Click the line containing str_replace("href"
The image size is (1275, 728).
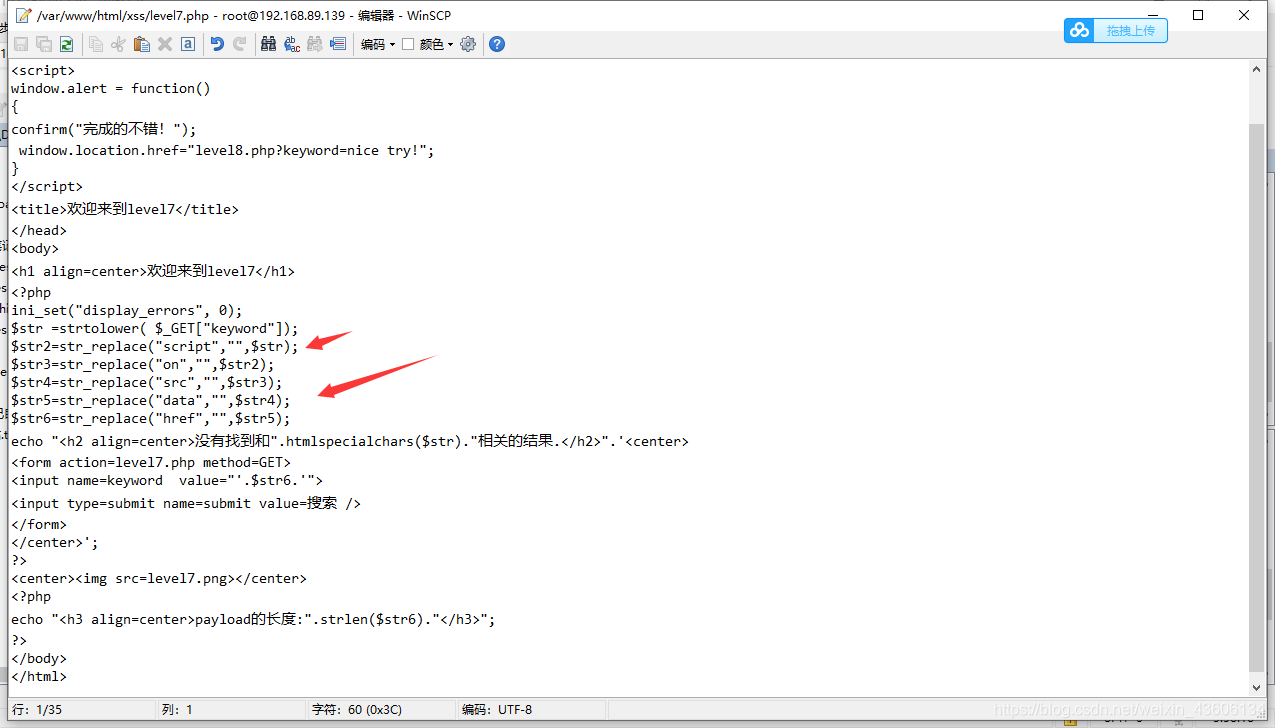tap(151, 418)
